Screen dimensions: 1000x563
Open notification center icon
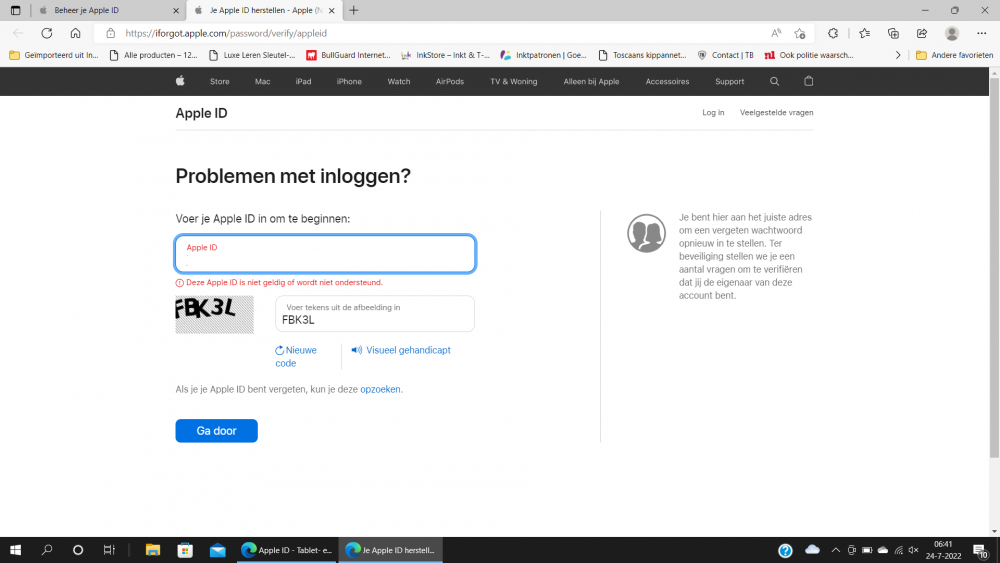click(981, 550)
